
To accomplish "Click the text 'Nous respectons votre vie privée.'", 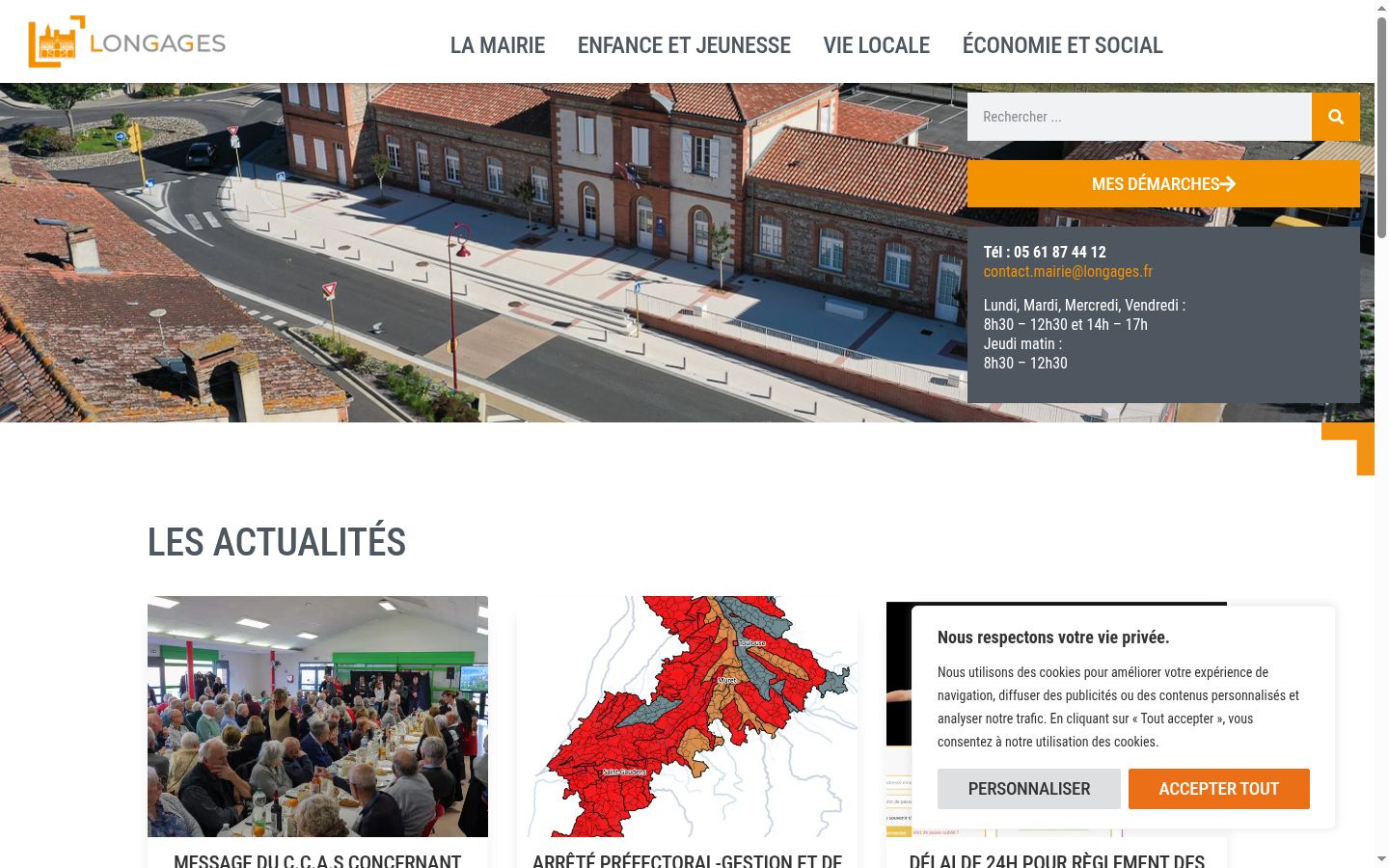I will point(1053,637).
